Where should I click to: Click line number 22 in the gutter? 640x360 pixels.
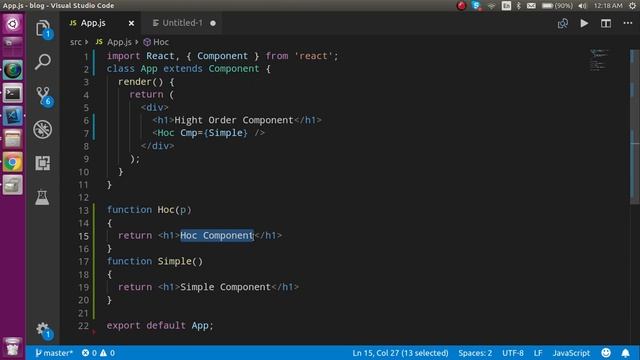tap(83, 326)
